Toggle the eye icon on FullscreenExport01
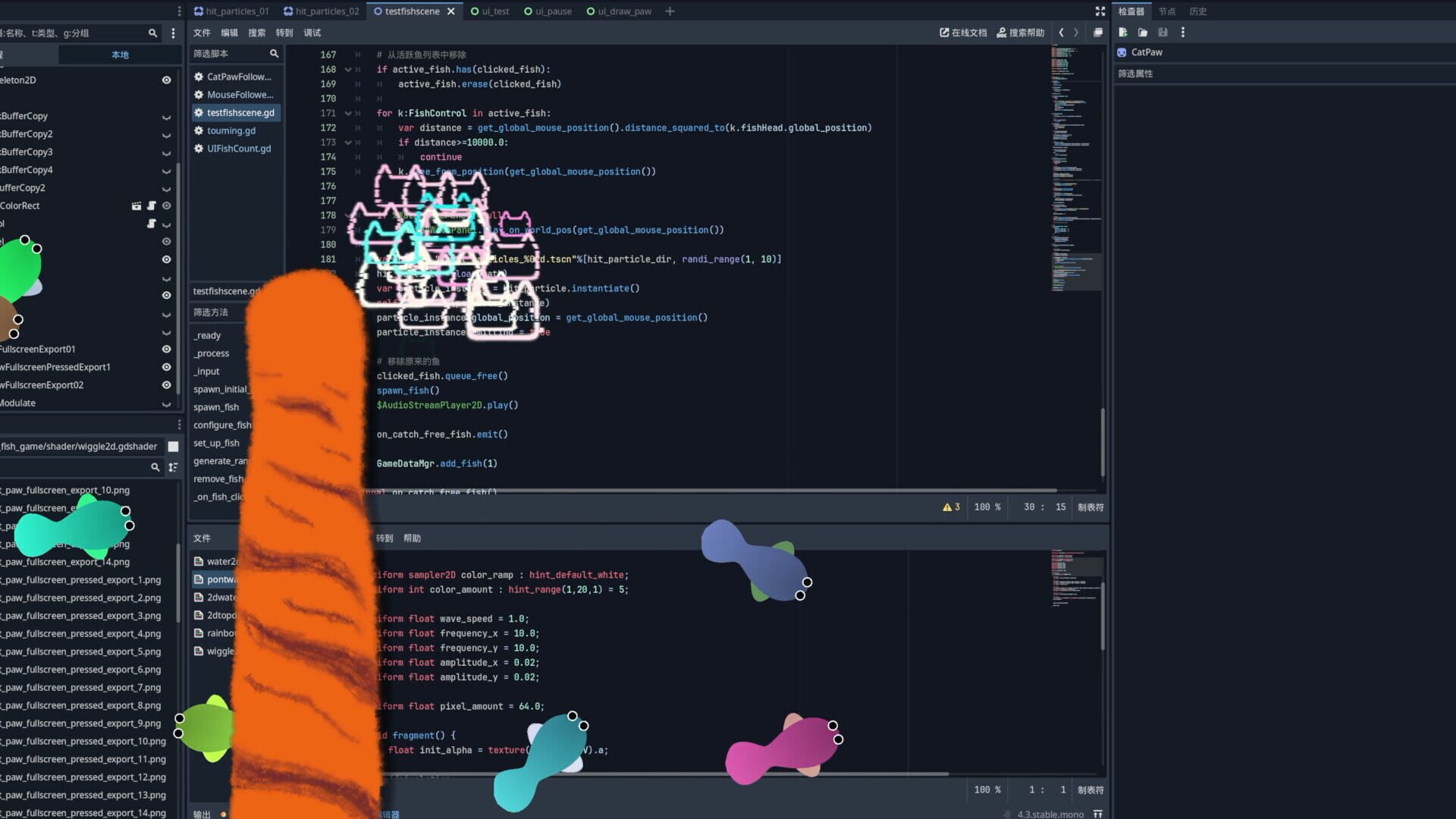The image size is (1456, 819). [167, 349]
